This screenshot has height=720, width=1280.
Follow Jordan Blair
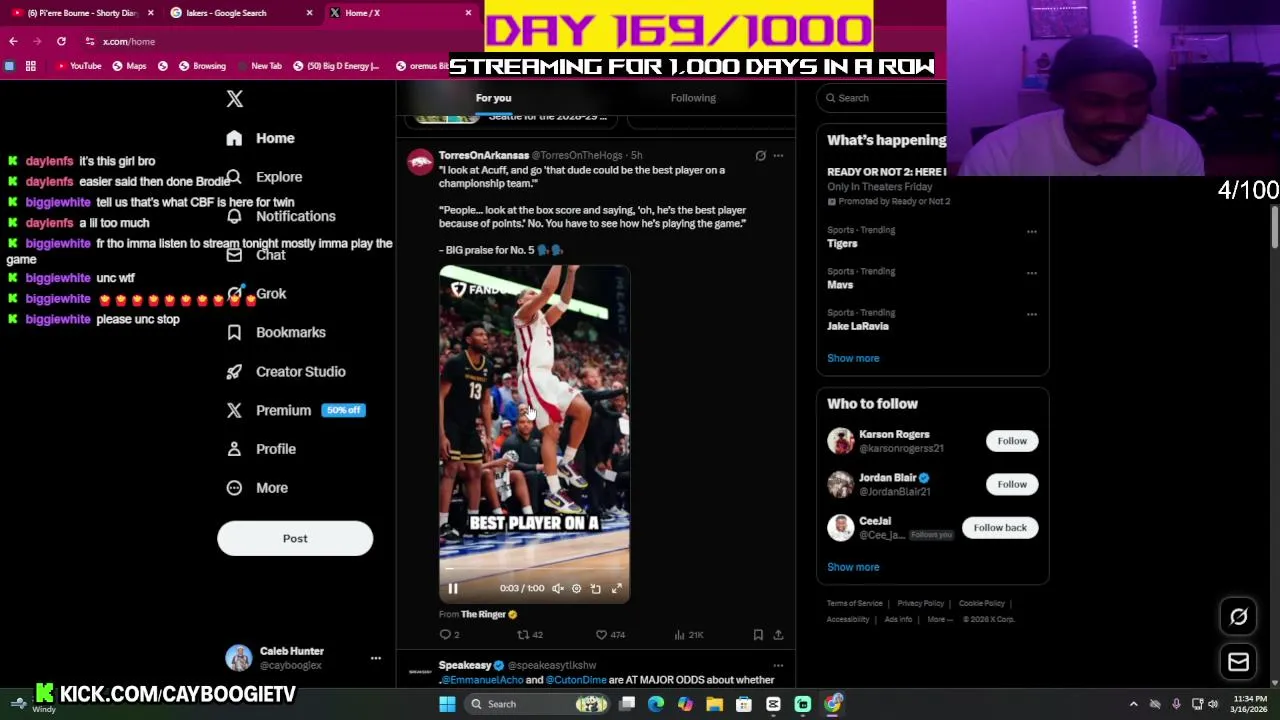click(x=1012, y=484)
